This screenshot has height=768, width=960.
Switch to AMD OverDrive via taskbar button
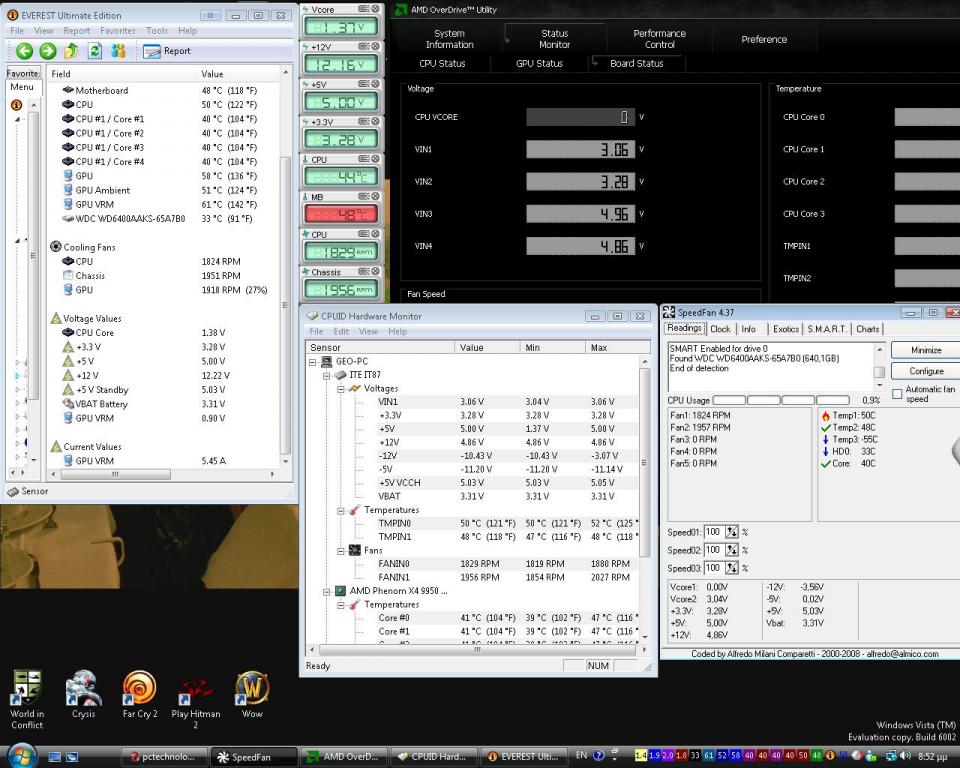pos(344,757)
